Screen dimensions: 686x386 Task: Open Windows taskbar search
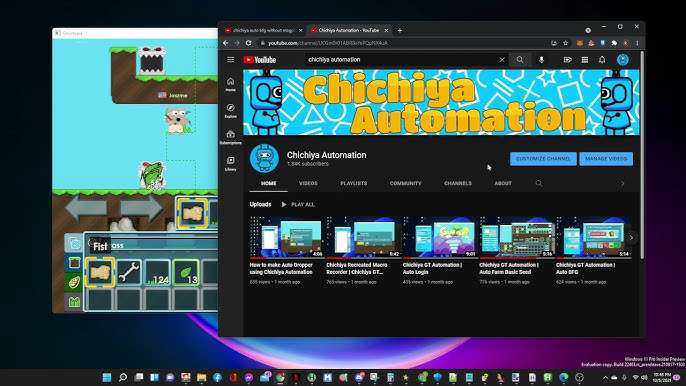[123, 377]
